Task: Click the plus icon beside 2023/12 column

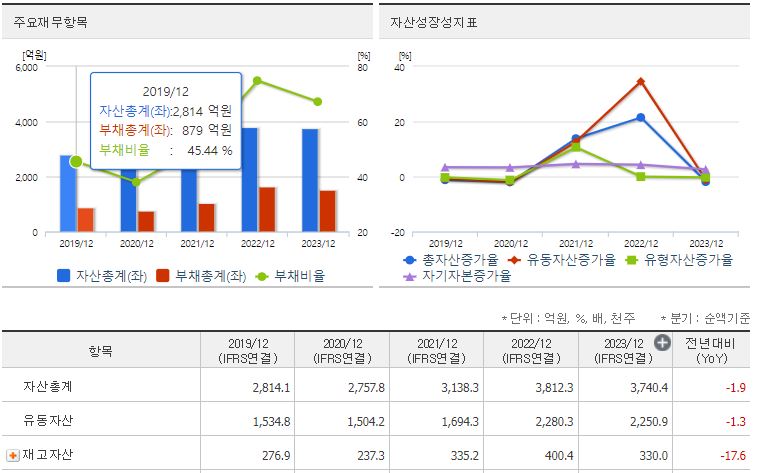Action: pos(662,343)
